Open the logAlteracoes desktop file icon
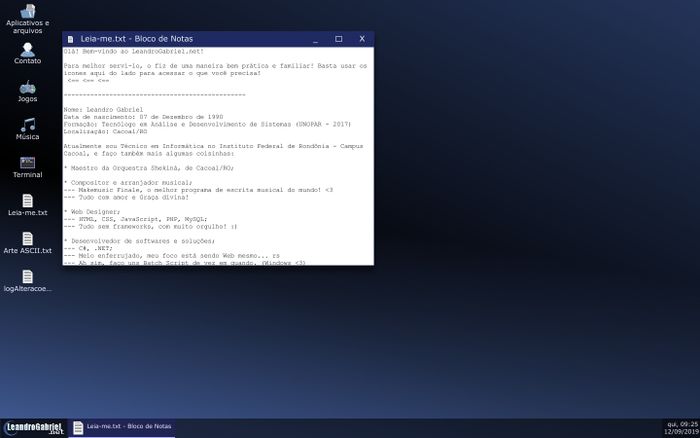 click(27, 277)
